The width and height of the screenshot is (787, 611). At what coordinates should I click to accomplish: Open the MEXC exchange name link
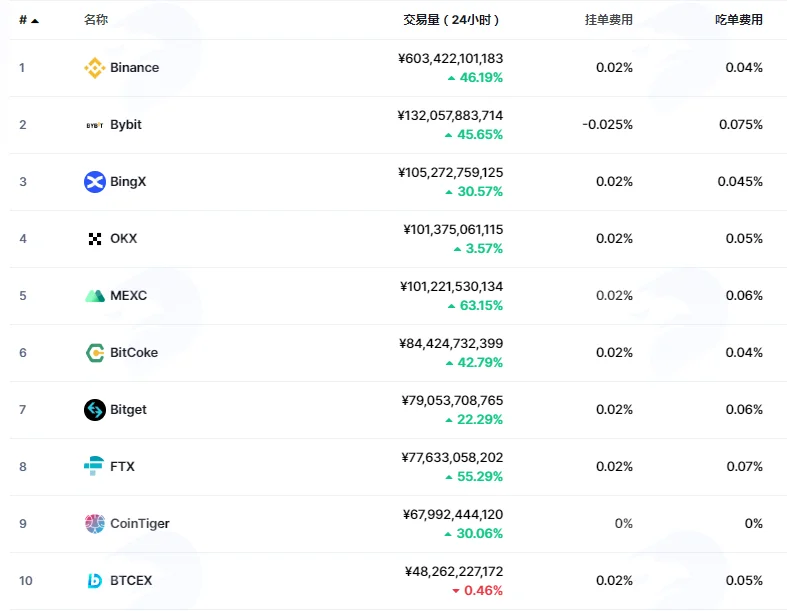(128, 296)
